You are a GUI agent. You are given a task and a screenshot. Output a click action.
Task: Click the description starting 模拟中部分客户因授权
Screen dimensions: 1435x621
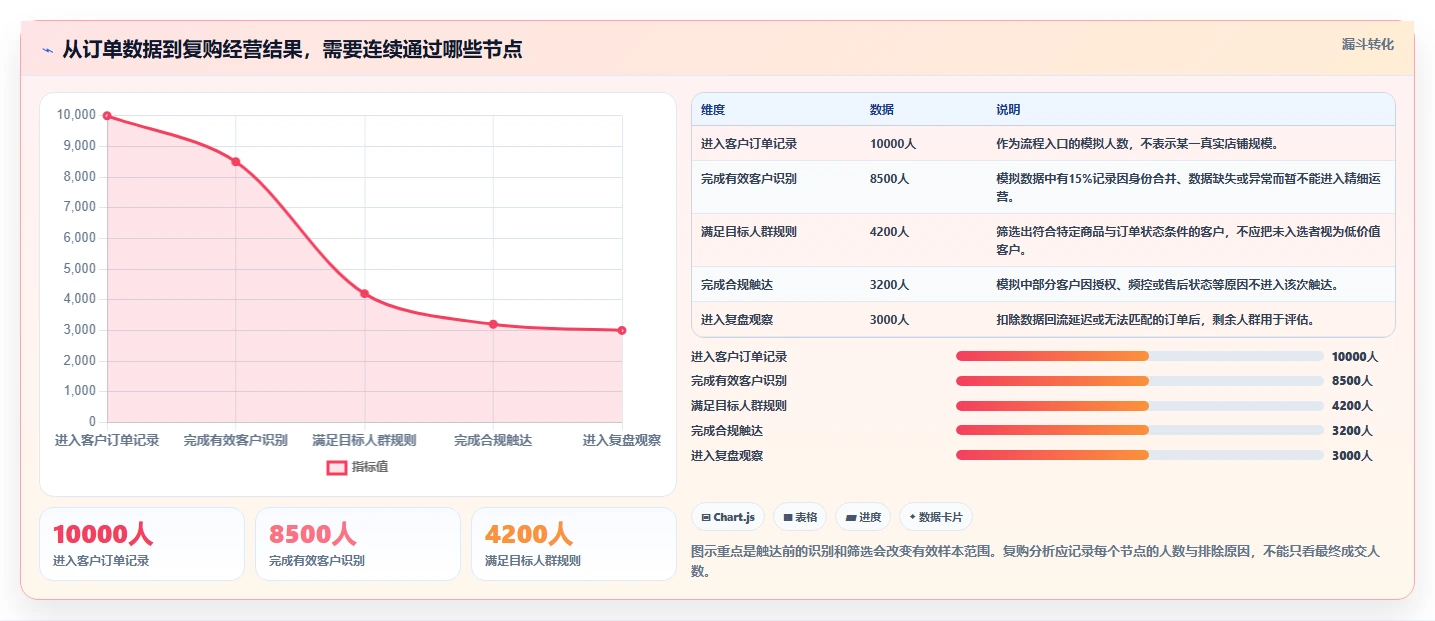(x=1167, y=284)
